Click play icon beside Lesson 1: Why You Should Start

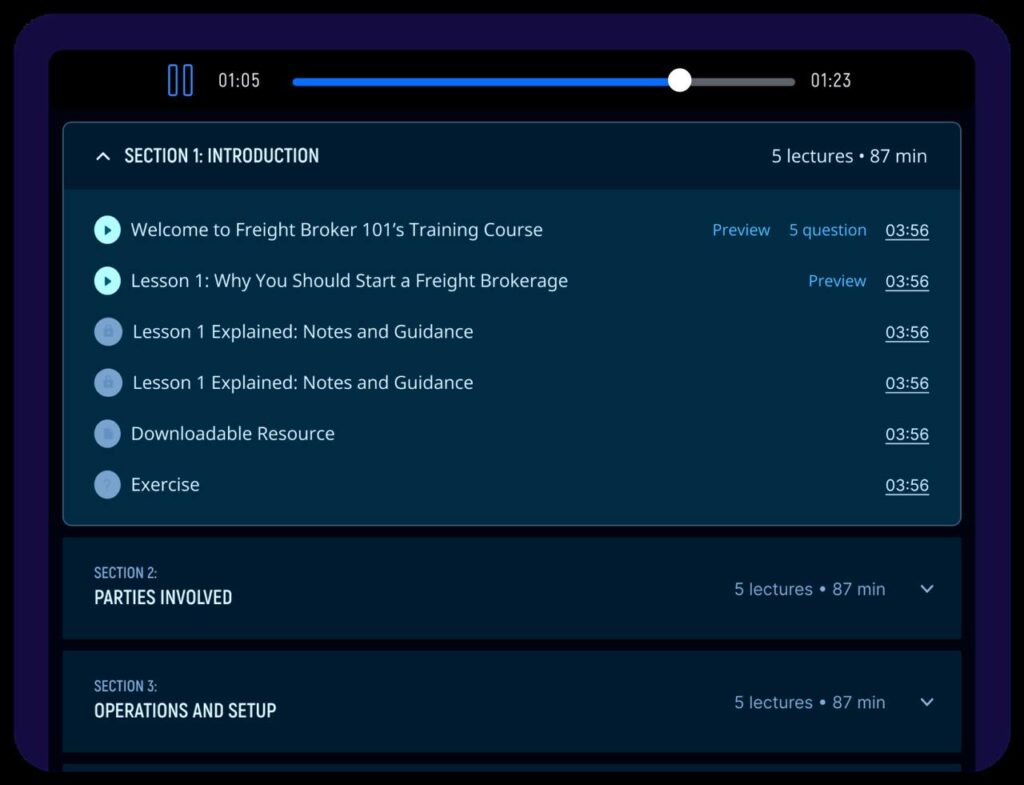pos(107,281)
